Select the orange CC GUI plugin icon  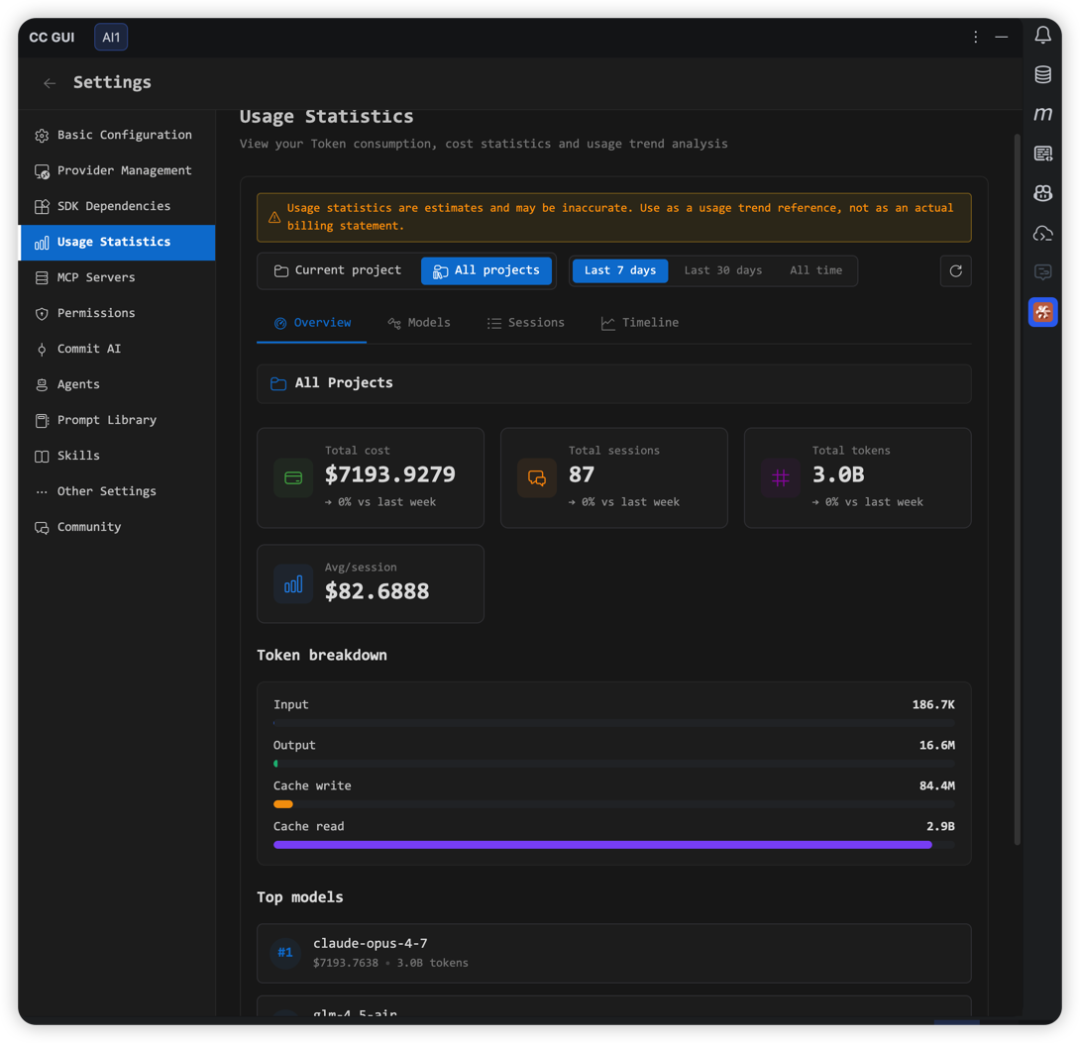coord(1043,312)
